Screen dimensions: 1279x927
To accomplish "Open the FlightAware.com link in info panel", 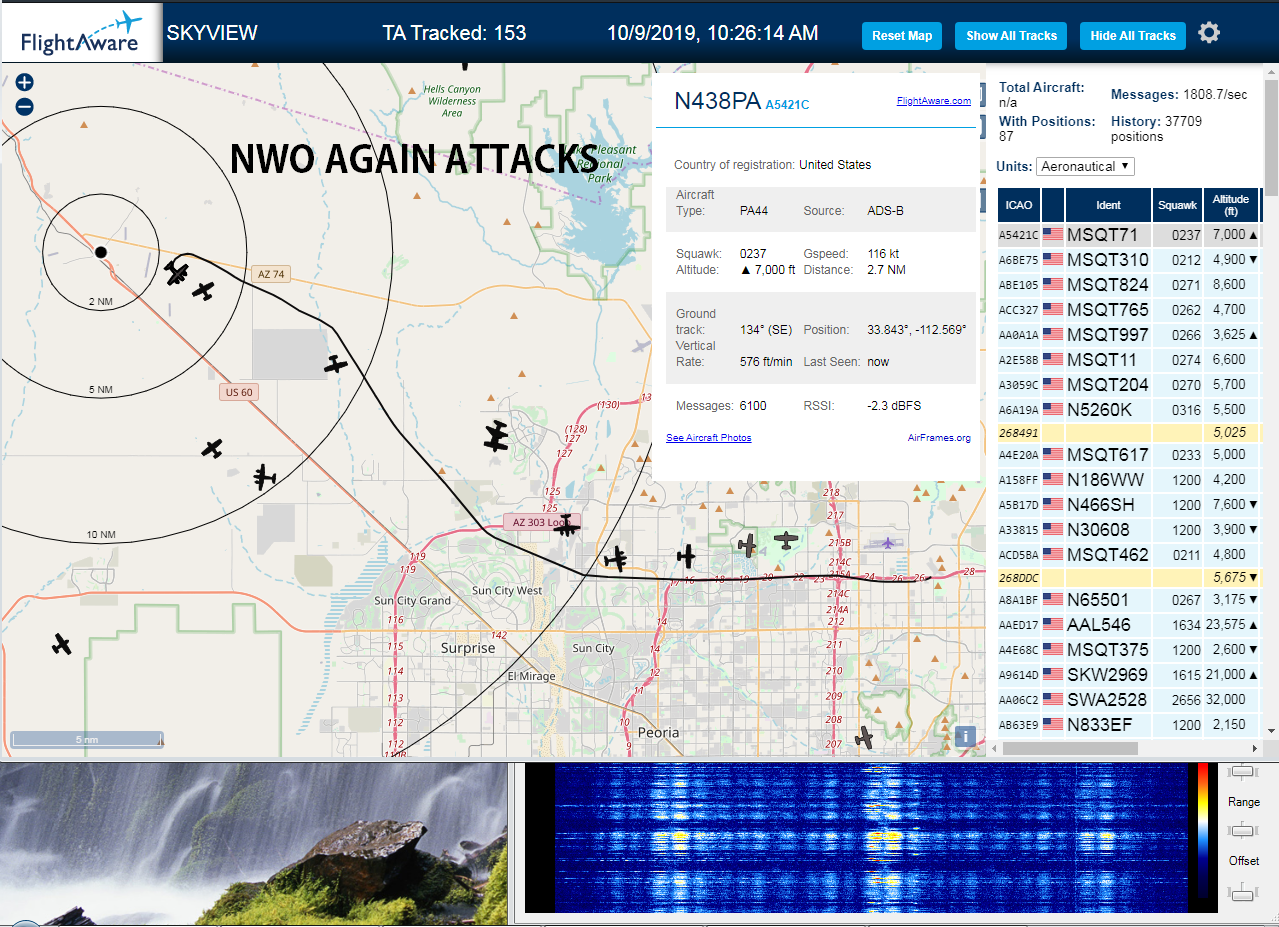I will pos(934,101).
